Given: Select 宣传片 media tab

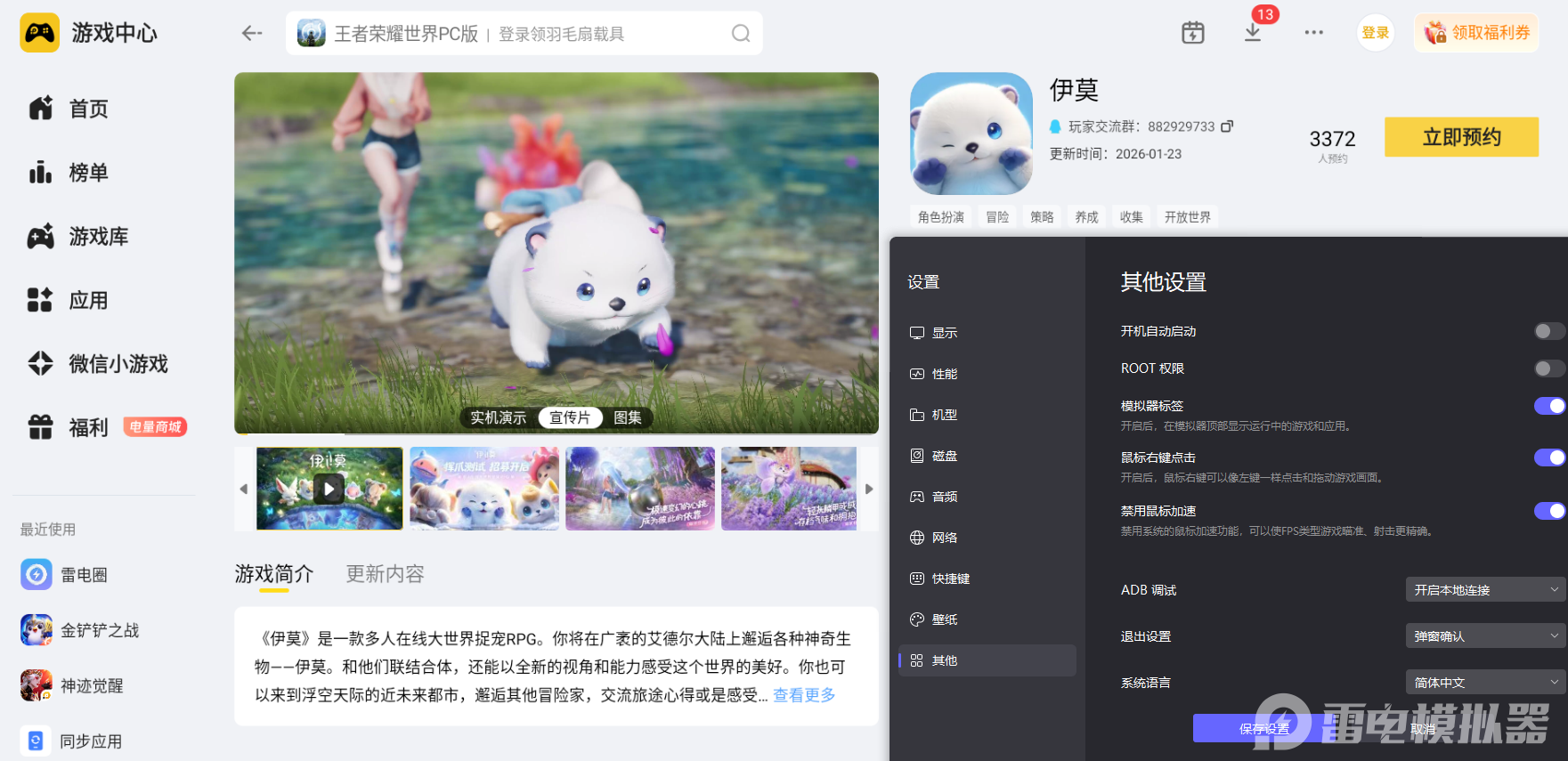Looking at the screenshot, I should tap(570, 417).
